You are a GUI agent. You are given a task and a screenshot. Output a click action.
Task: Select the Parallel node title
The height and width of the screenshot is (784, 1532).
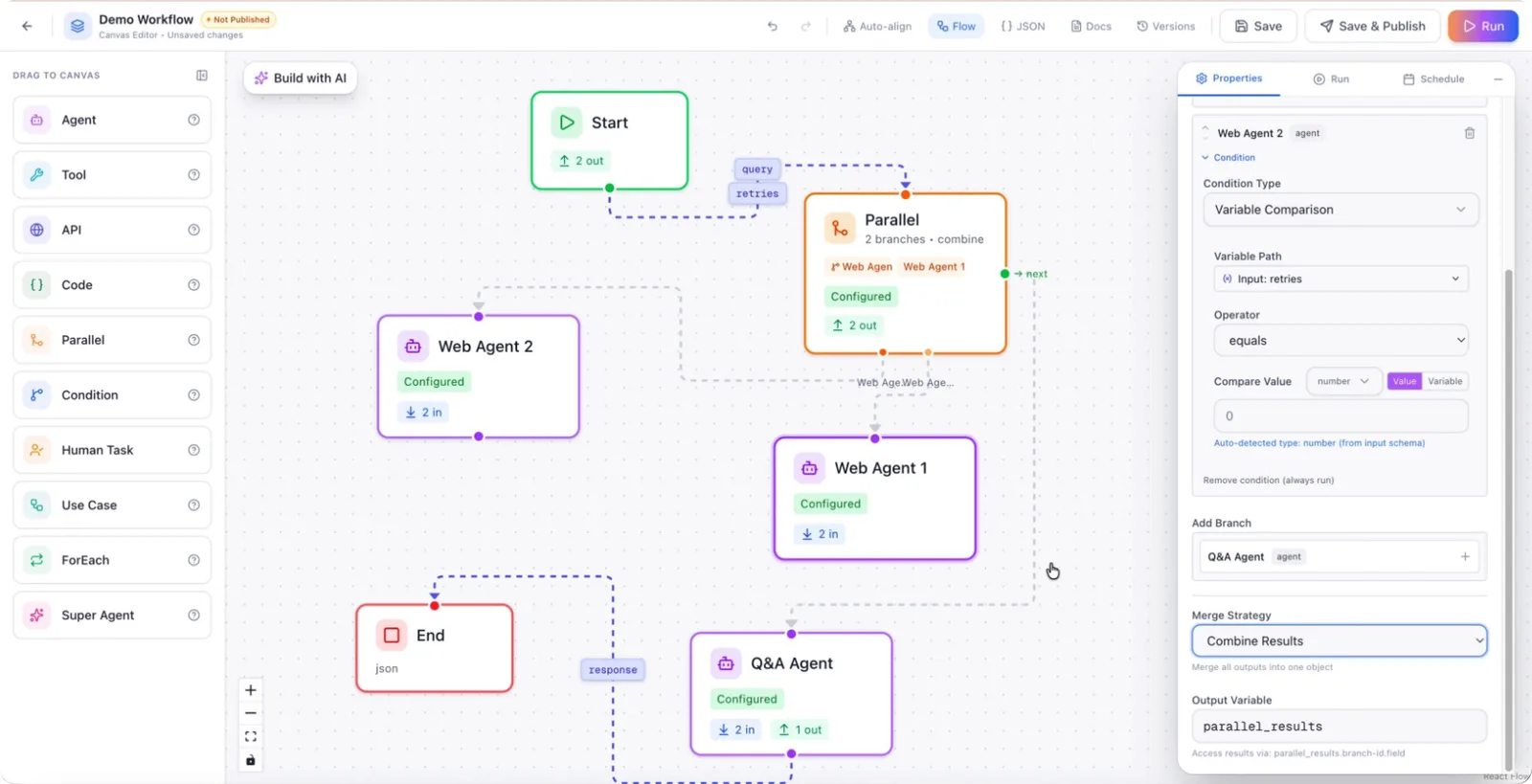[891, 219]
